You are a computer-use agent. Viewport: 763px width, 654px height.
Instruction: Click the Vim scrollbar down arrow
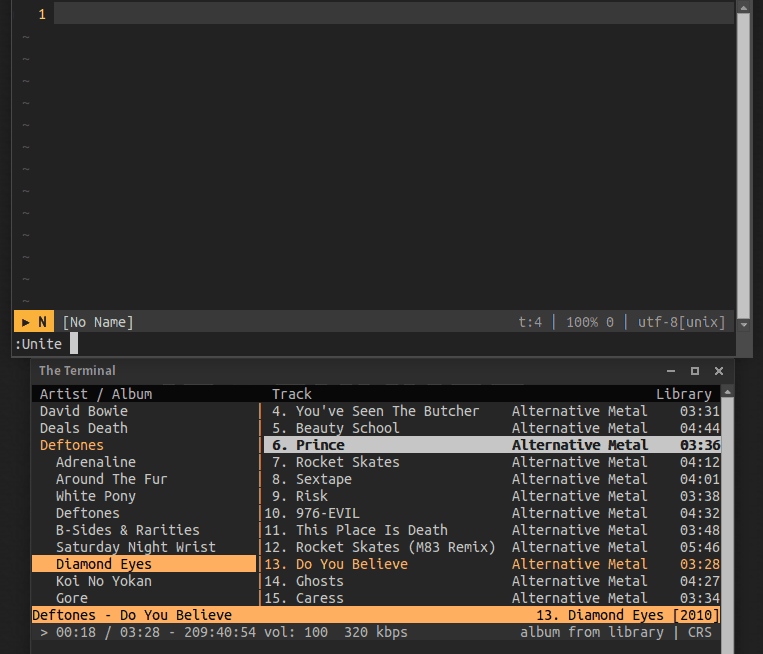[x=744, y=324]
